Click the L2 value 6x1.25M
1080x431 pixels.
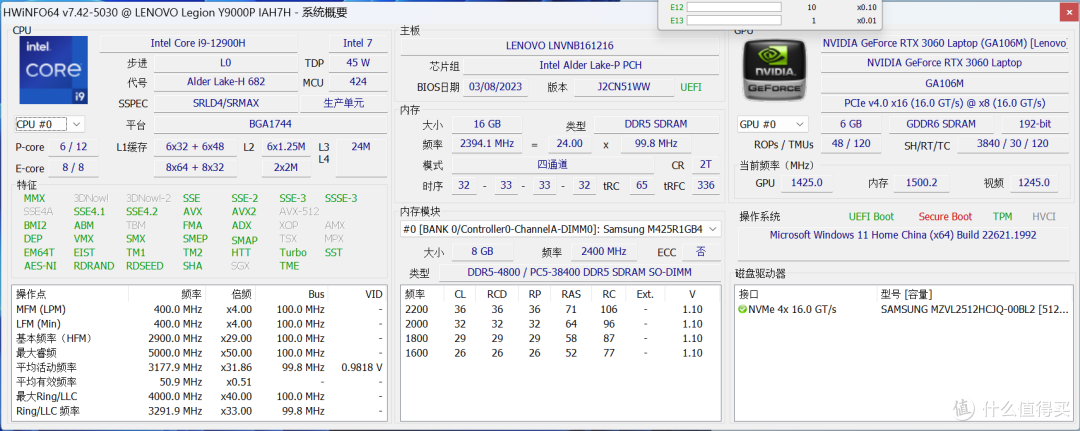(x=286, y=147)
